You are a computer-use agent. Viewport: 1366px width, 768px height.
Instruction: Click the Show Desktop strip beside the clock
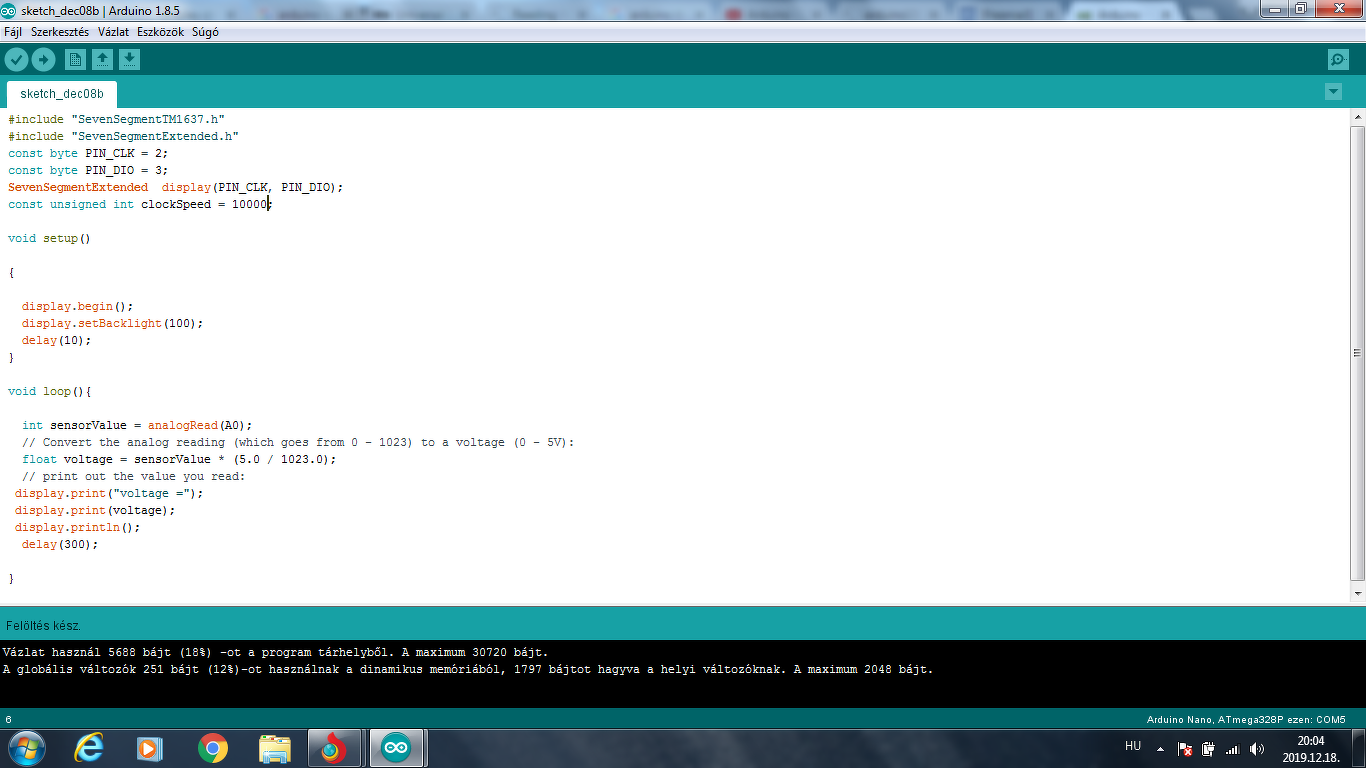[x=1358, y=748]
